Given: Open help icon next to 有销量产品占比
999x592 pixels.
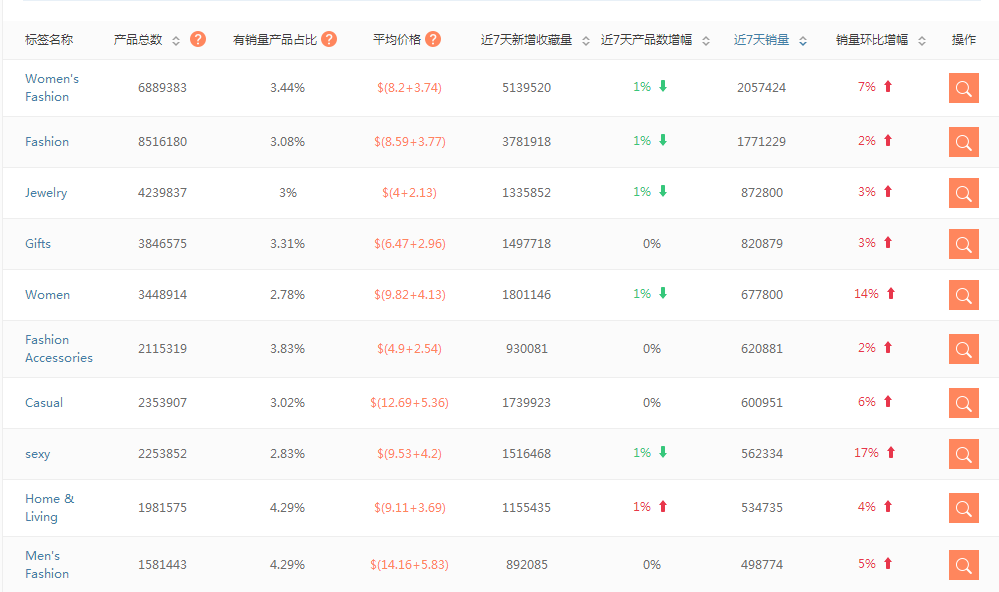Looking at the screenshot, I should click(x=329, y=40).
